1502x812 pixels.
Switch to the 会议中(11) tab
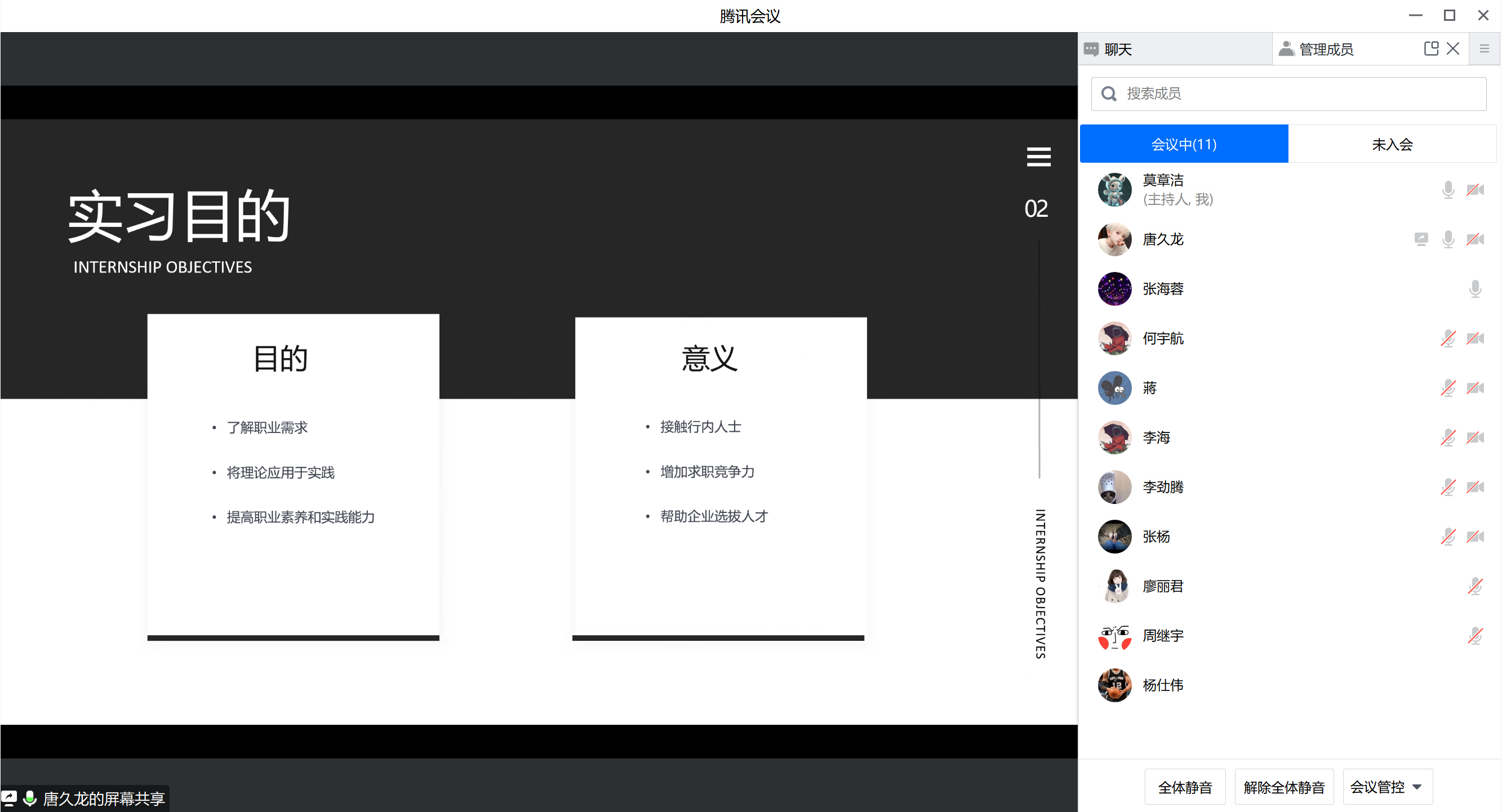[x=1184, y=144]
